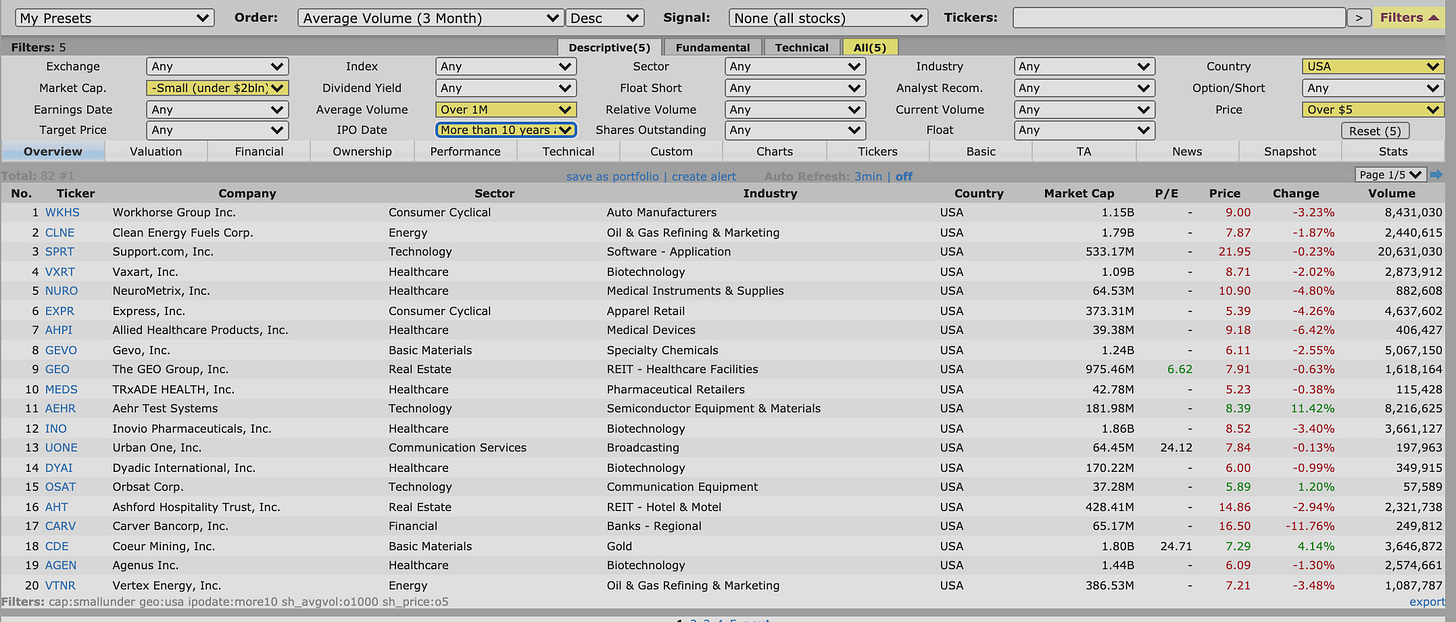Select the Charts view tab

pos(775,152)
